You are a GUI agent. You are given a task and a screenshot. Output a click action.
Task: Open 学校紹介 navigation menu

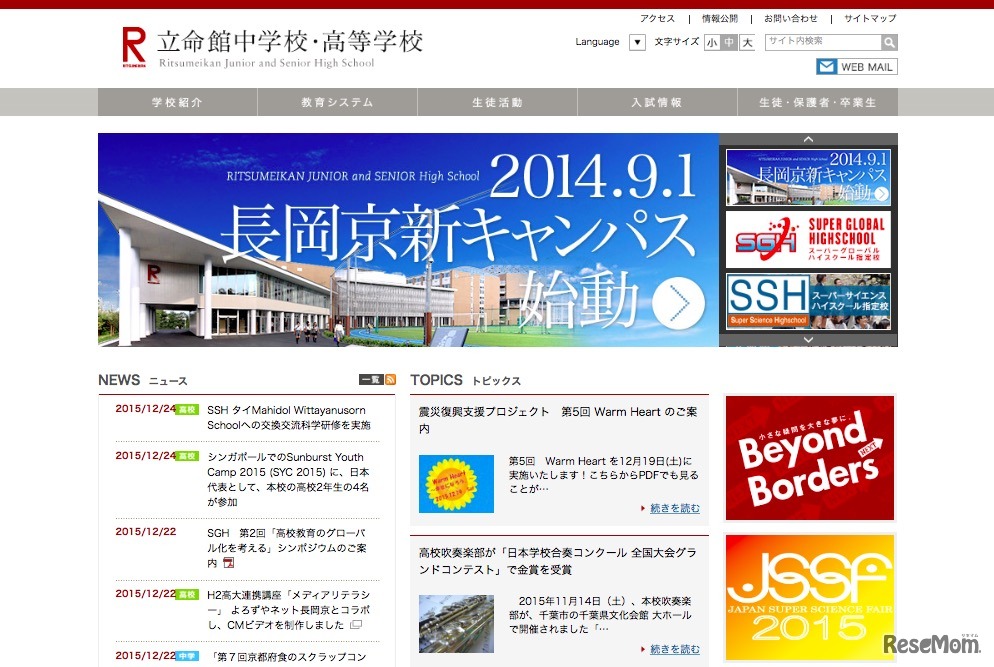[x=178, y=102]
